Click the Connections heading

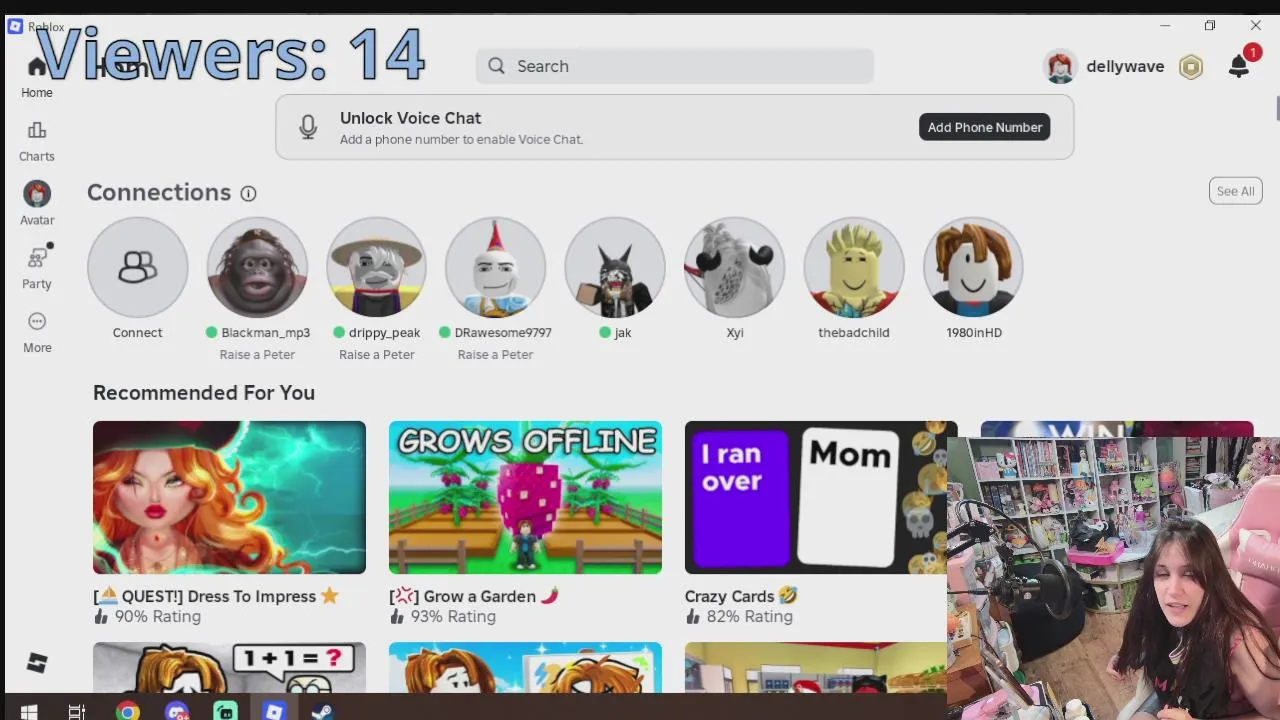click(x=159, y=192)
